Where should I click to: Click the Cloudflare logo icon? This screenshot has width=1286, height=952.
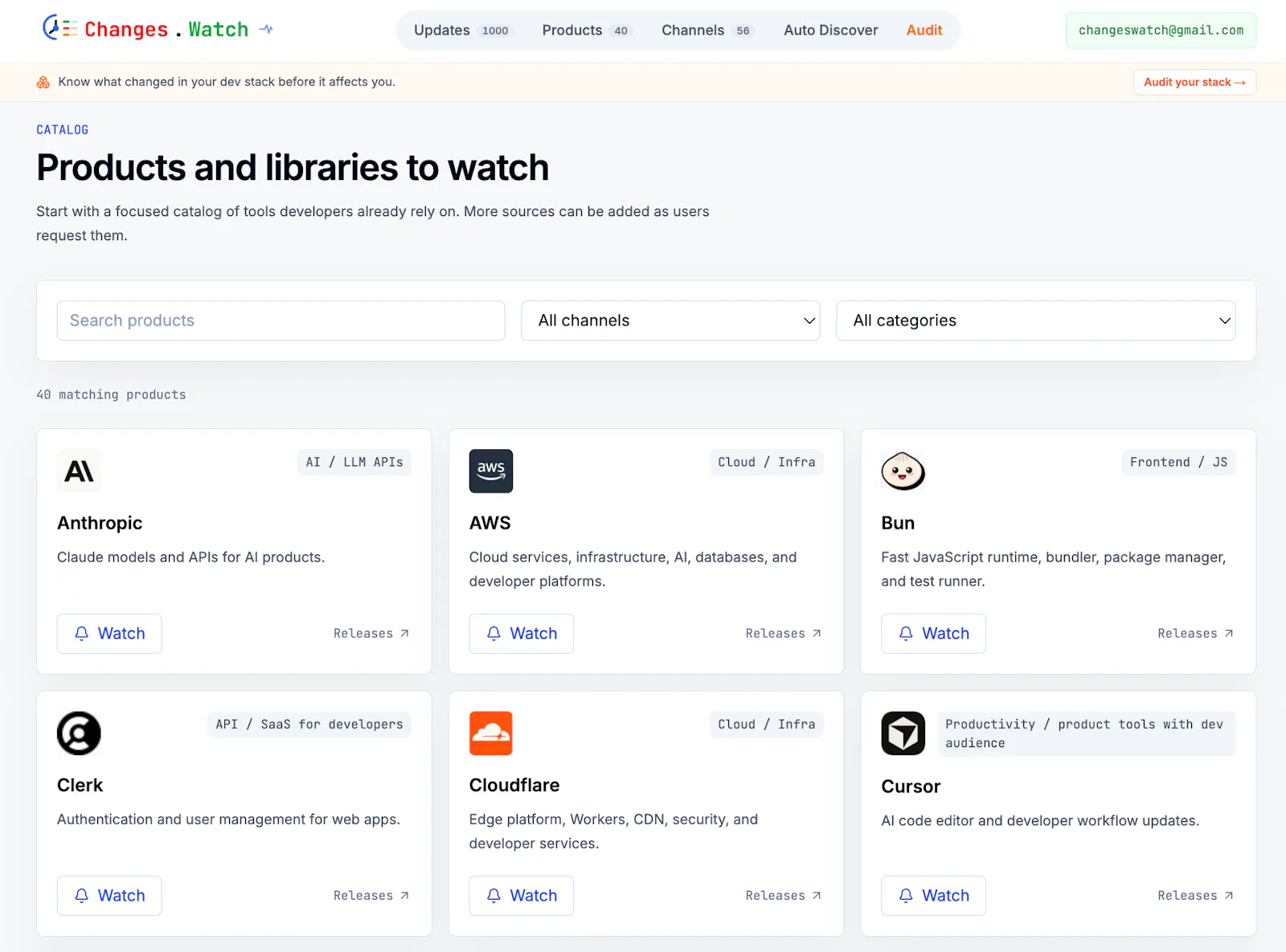click(x=491, y=733)
